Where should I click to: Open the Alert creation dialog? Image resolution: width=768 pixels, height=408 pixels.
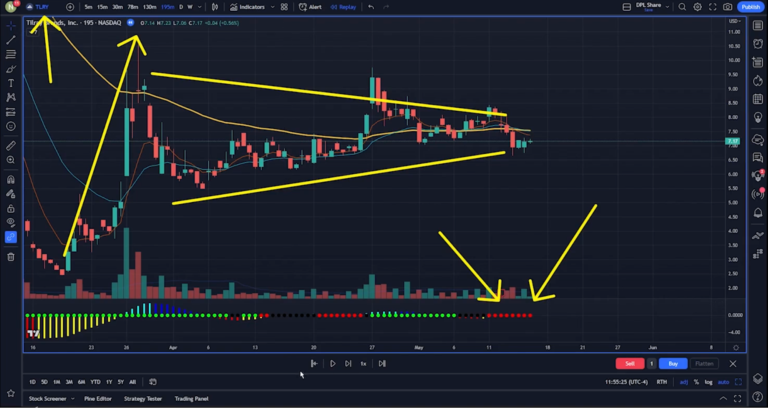tap(311, 7)
